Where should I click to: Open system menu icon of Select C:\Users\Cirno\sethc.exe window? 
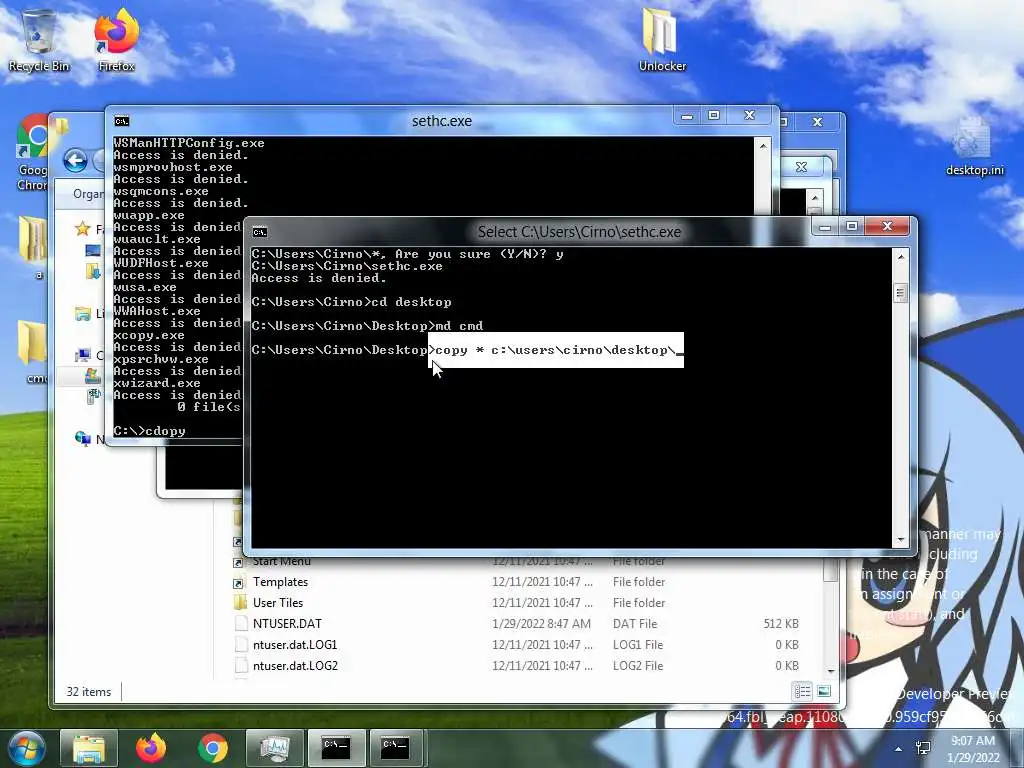tap(260, 232)
